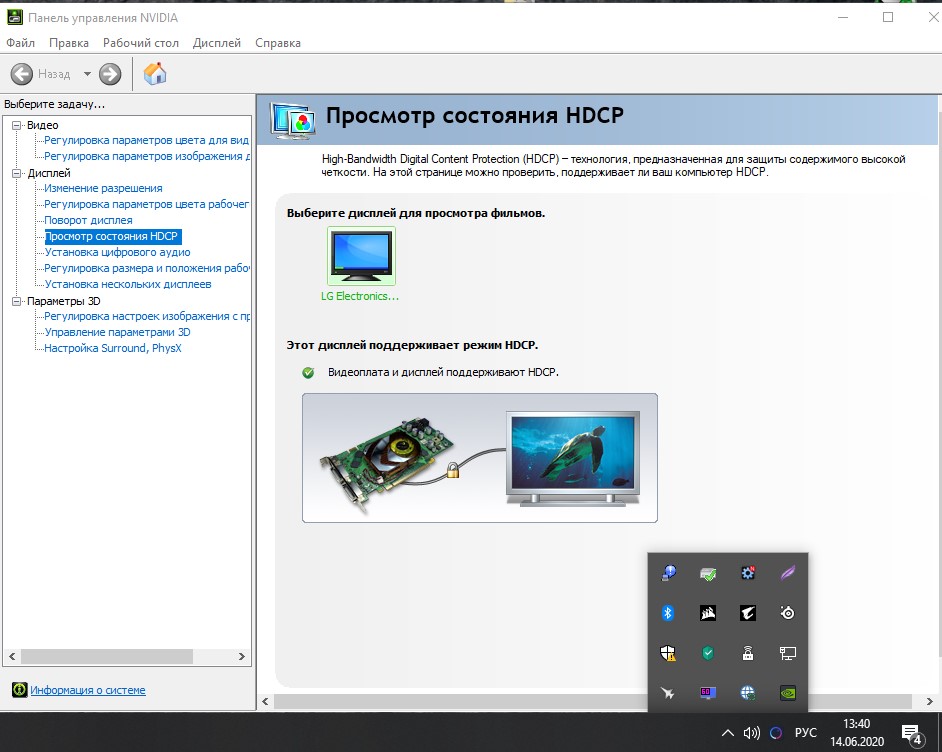Open the Рабочий стол menu
This screenshot has height=752, width=942.
[x=141, y=43]
